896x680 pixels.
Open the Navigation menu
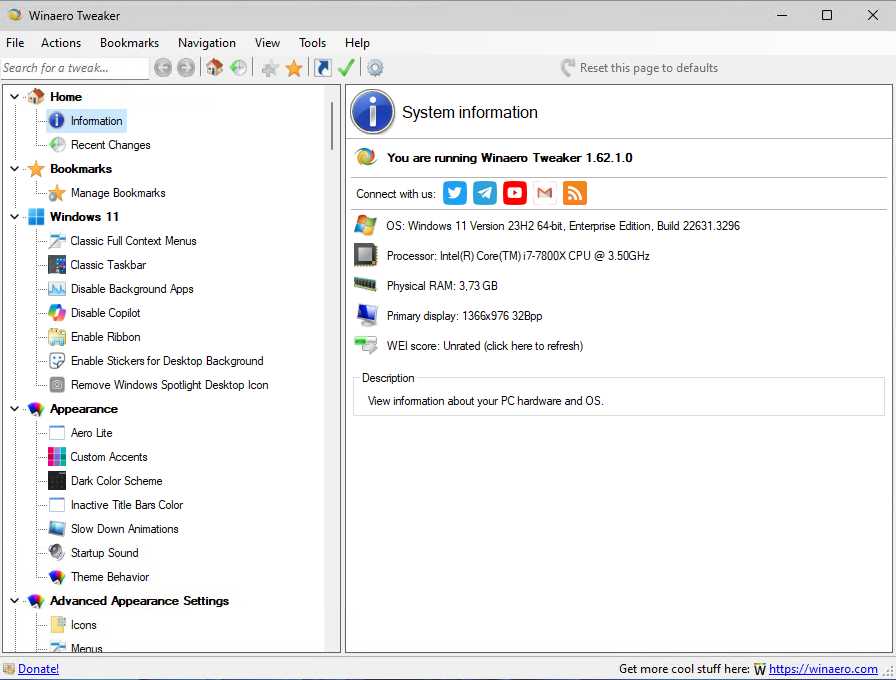tap(207, 42)
